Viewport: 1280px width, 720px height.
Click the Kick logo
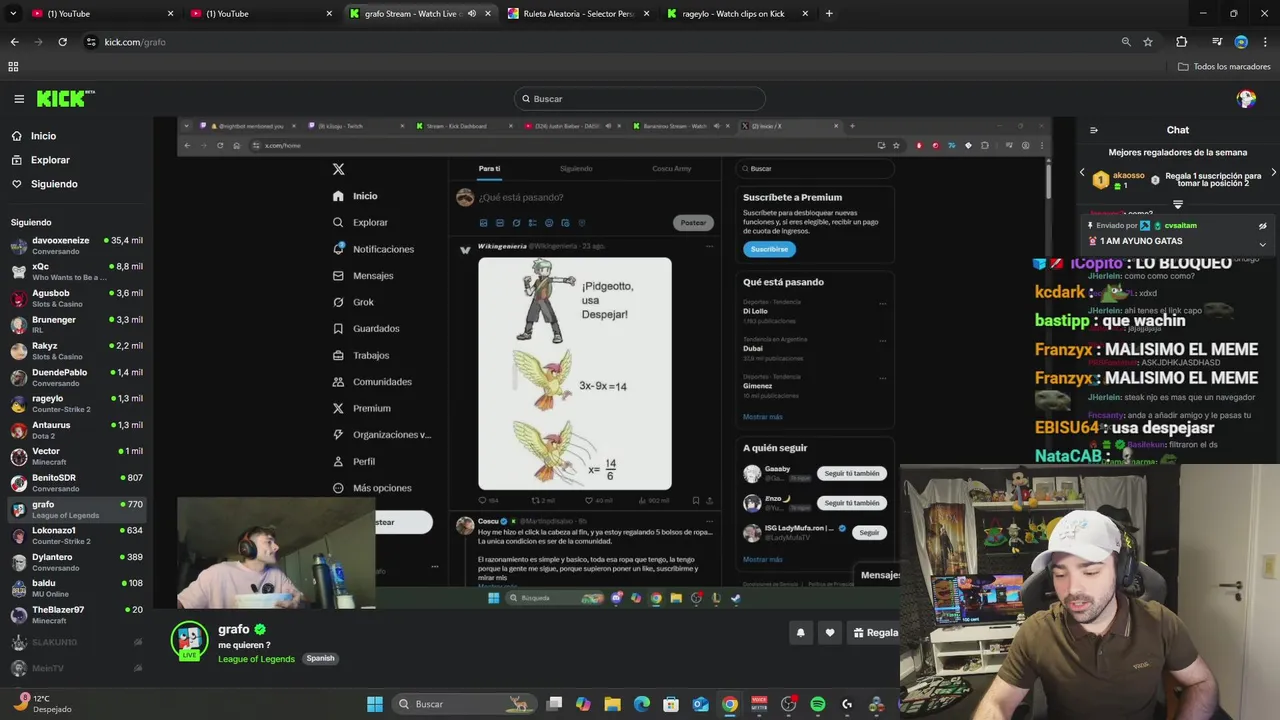click(65, 98)
